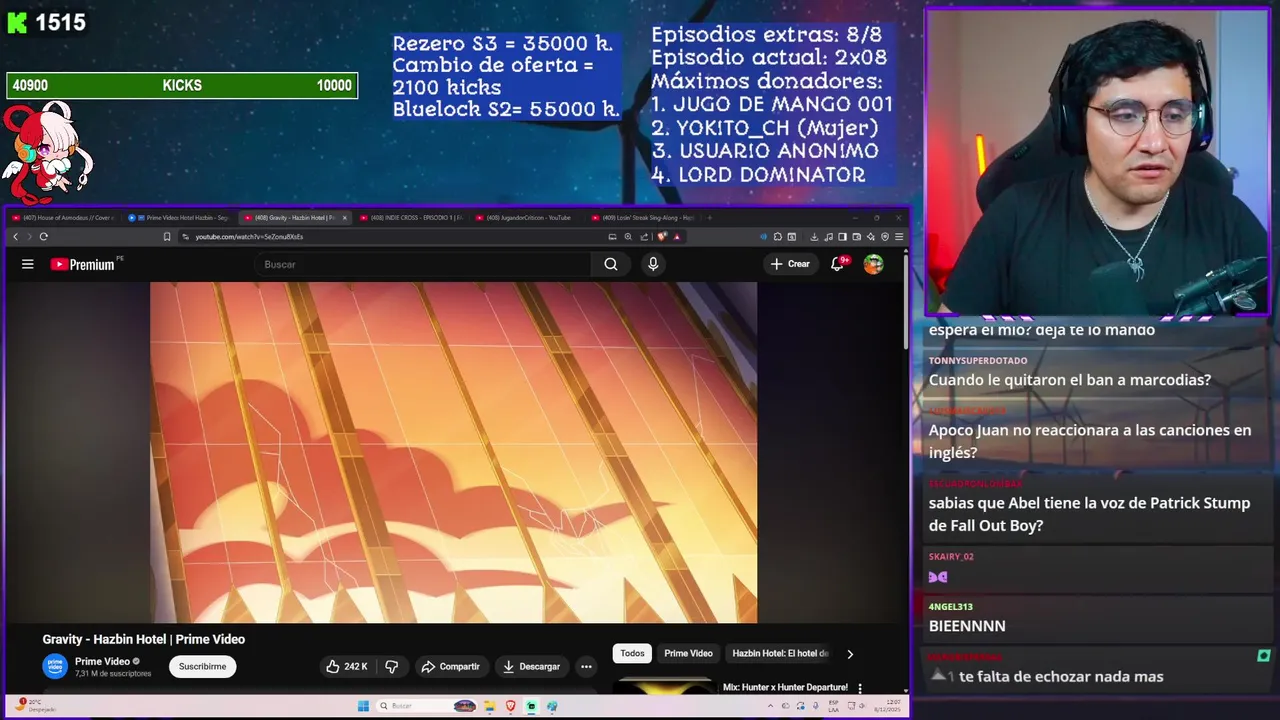Click chat message 'Cuando le quitaron el ban a marcodias?'
Screen dimensions: 1280x720
click(x=1070, y=380)
